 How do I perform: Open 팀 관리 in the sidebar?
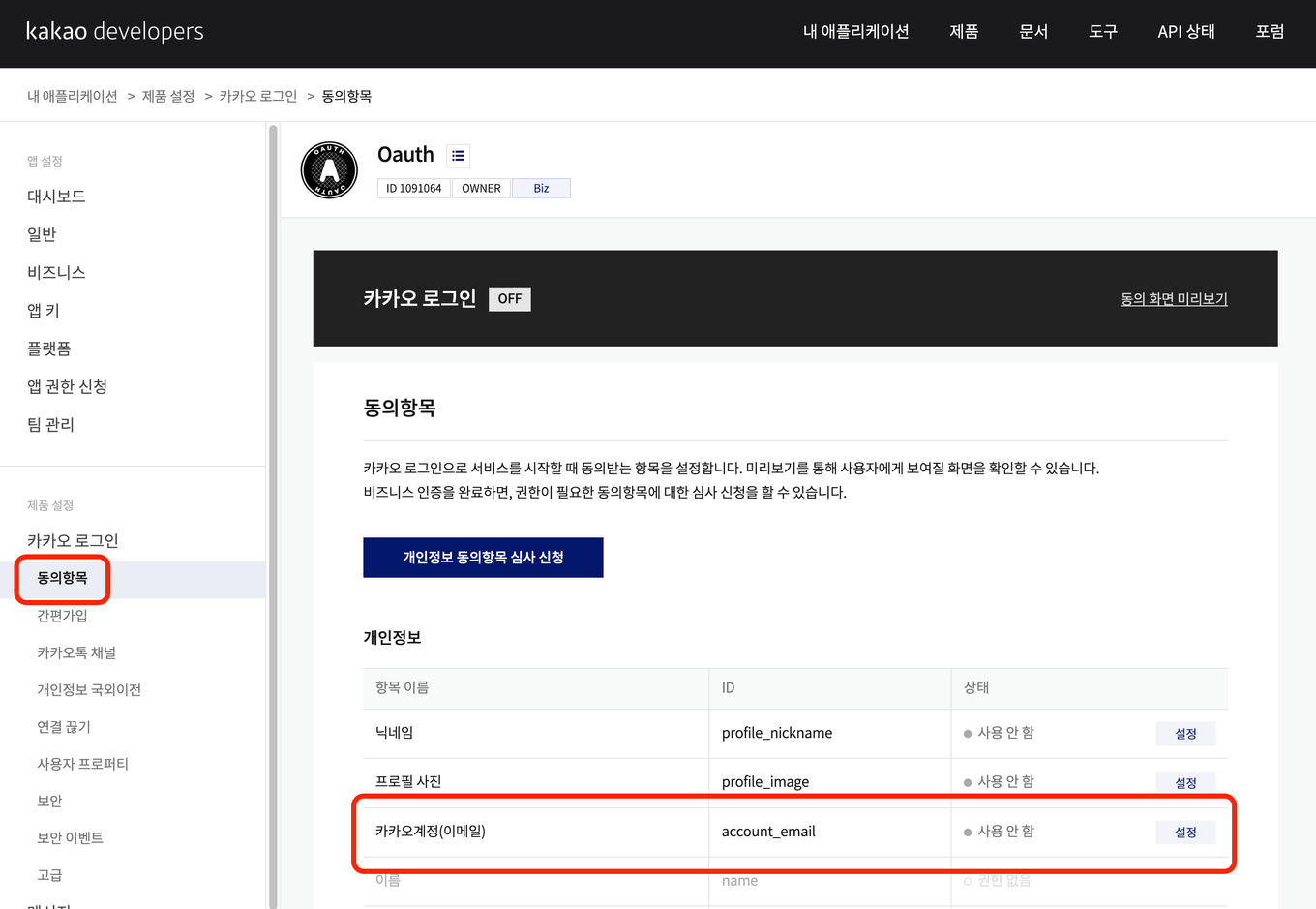pyautogui.click(x=50, y=424)
